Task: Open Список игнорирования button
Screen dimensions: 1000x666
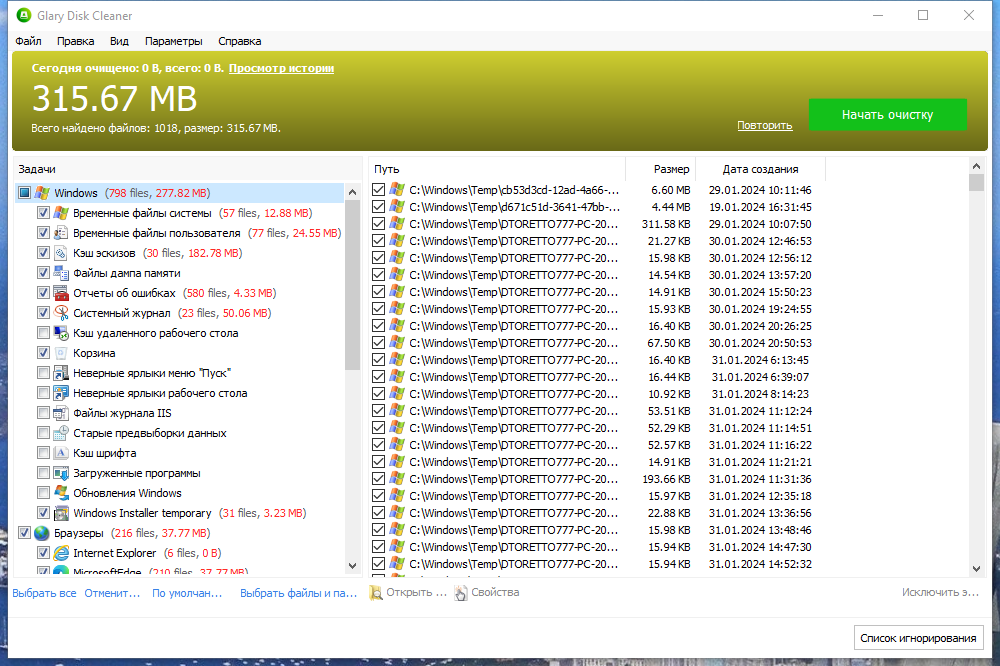Action: tap(918, 638)
